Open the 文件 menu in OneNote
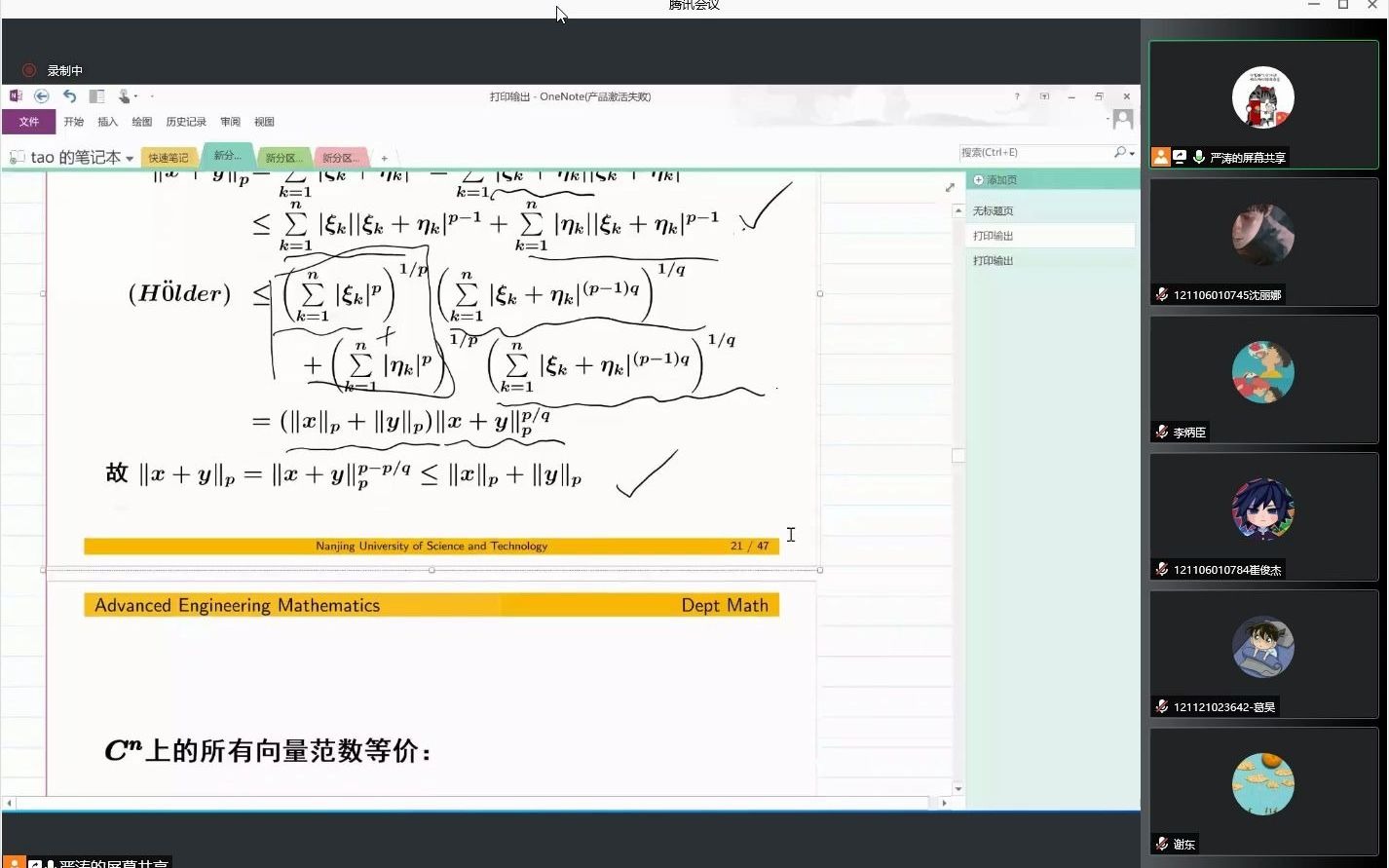The image size is (1389, 868). [28, 121]
